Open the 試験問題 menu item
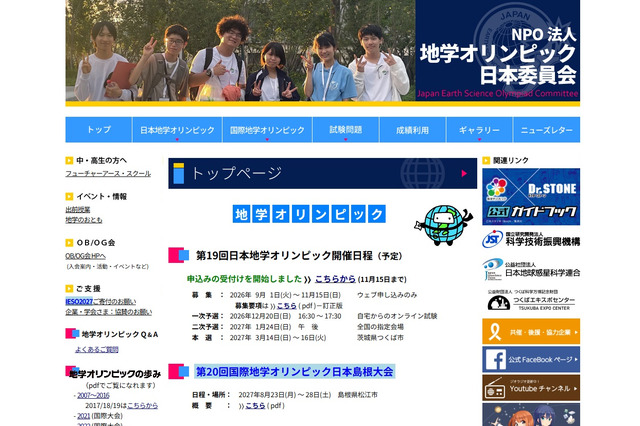This screenshot has width=640, height=426. coord(346,129)
